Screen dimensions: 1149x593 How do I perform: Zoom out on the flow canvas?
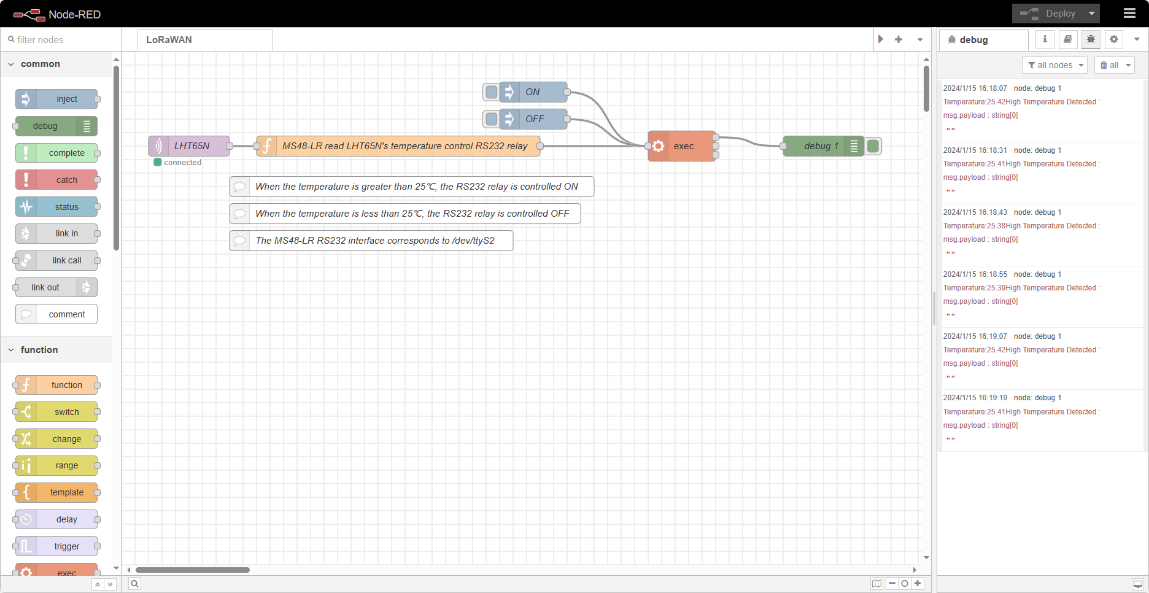click(893, 583)
